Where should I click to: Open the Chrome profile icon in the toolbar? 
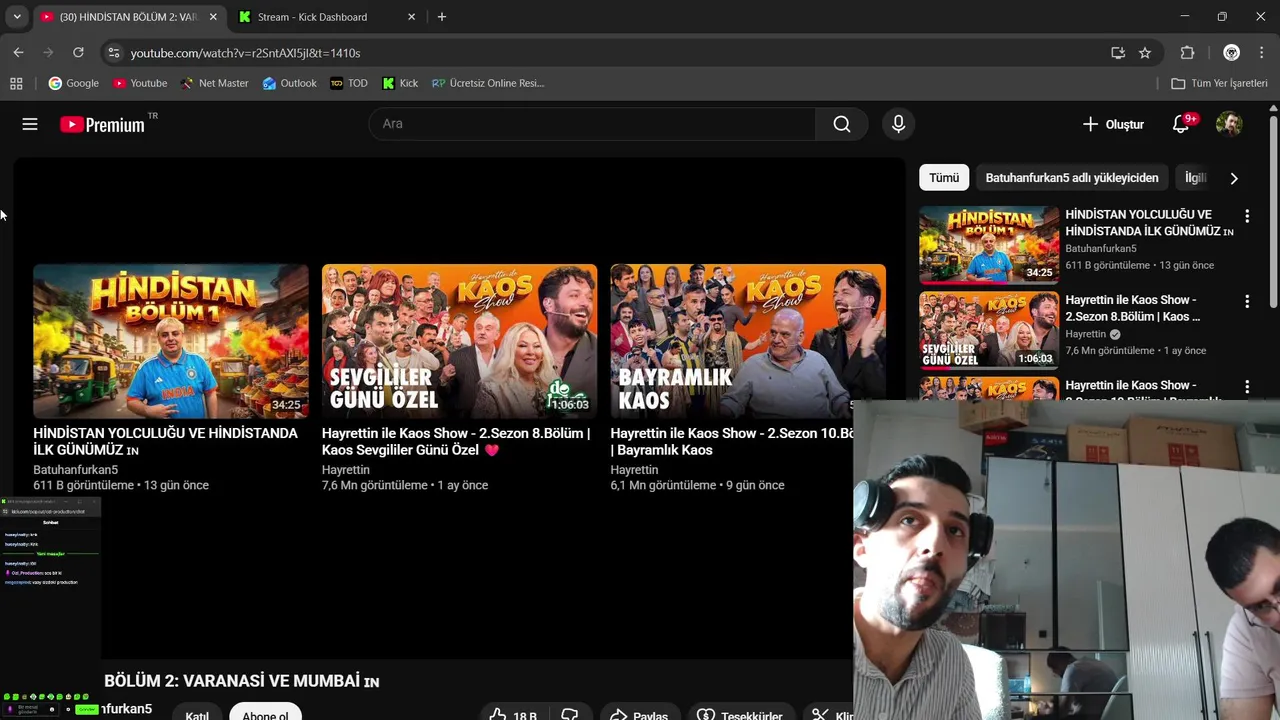[1231, 52]
